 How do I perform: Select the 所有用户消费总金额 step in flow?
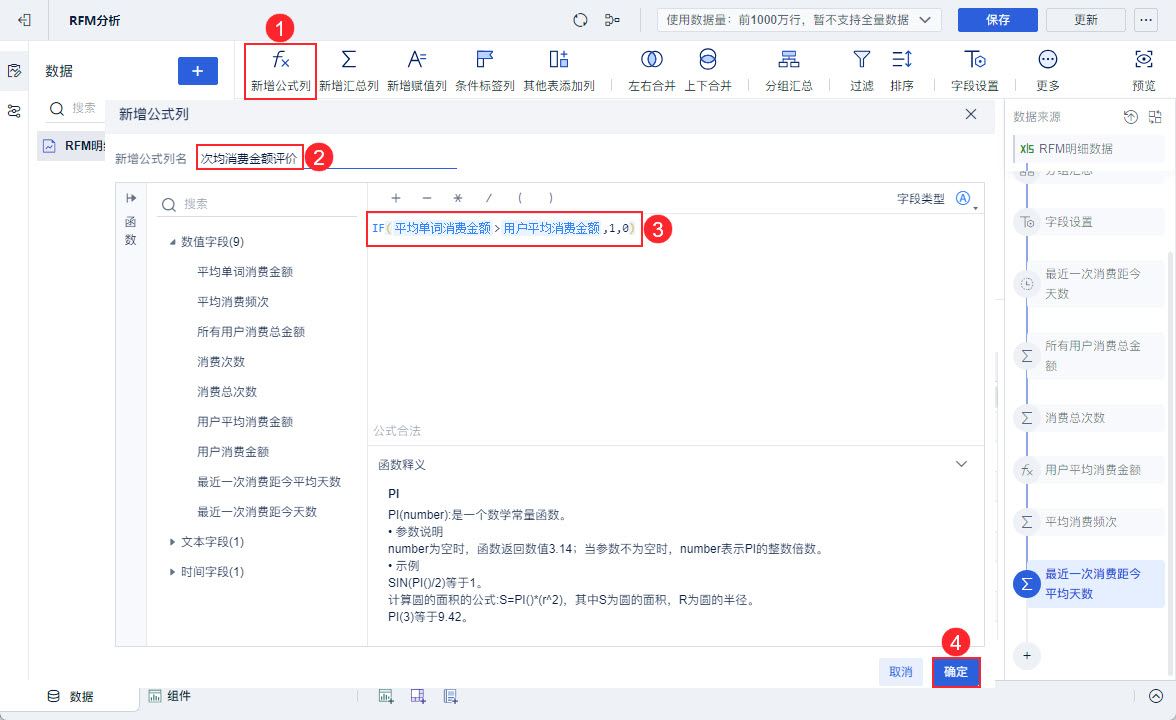1090,356
